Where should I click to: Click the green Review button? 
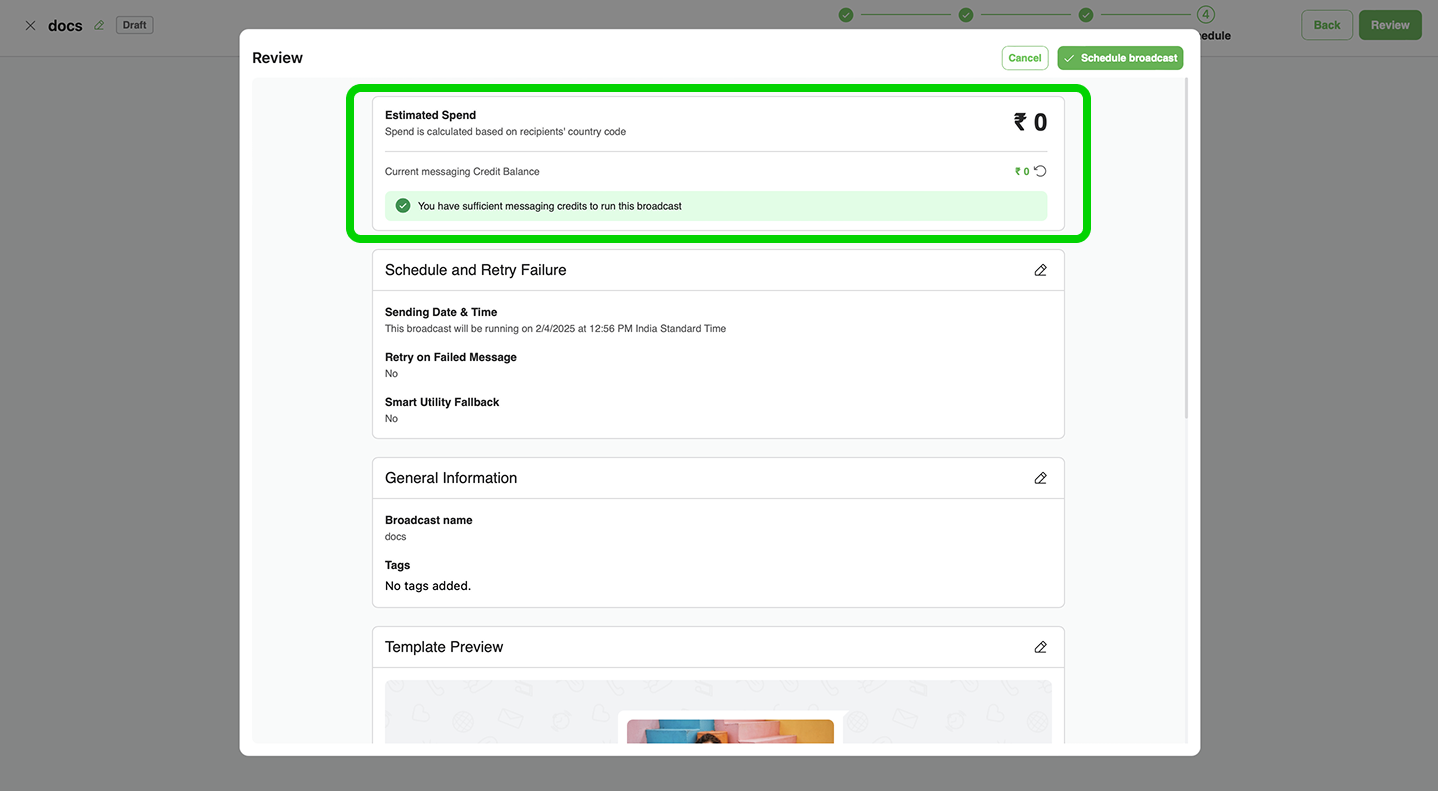(x=1389, y=25)
